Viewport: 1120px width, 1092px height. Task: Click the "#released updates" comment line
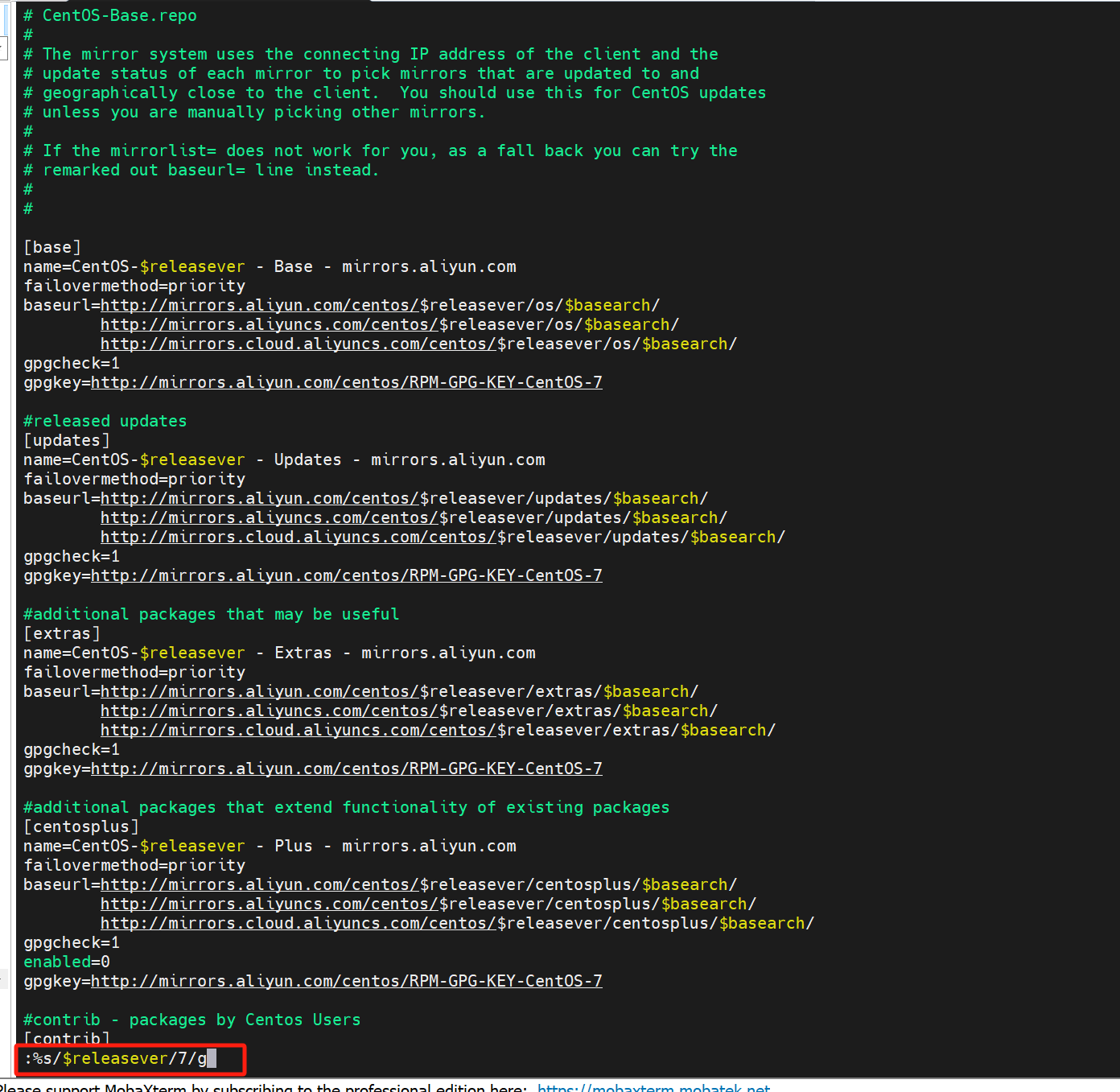(x=105, y=421)
